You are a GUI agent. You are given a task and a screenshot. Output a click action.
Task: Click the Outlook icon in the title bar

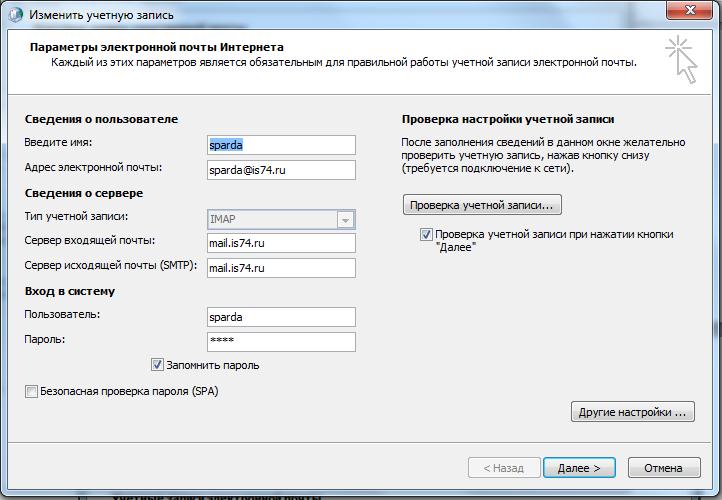point(16,14)
